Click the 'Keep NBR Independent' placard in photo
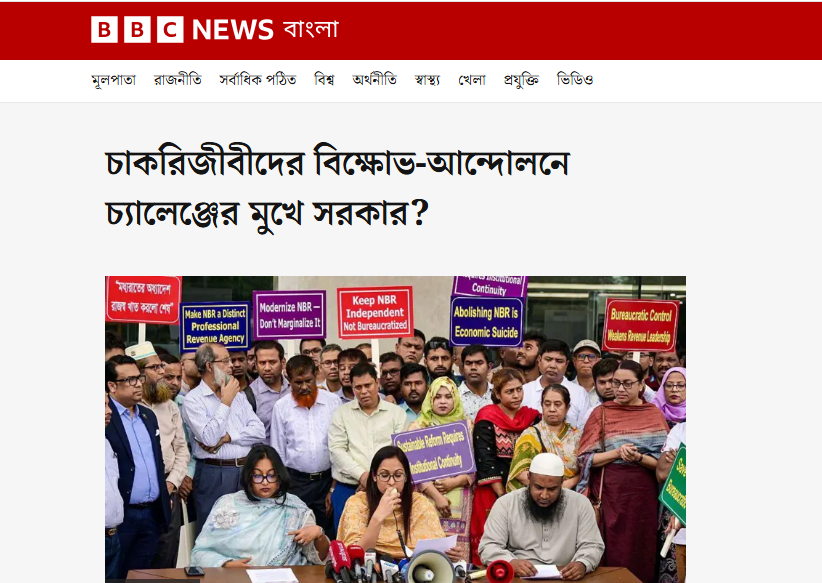The image size is (822, 583). 375,313
